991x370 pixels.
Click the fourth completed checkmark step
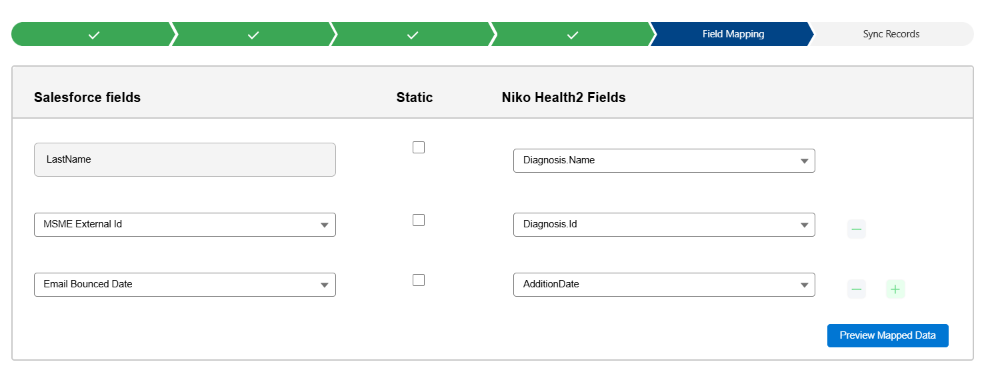click(x=572, y=34)
